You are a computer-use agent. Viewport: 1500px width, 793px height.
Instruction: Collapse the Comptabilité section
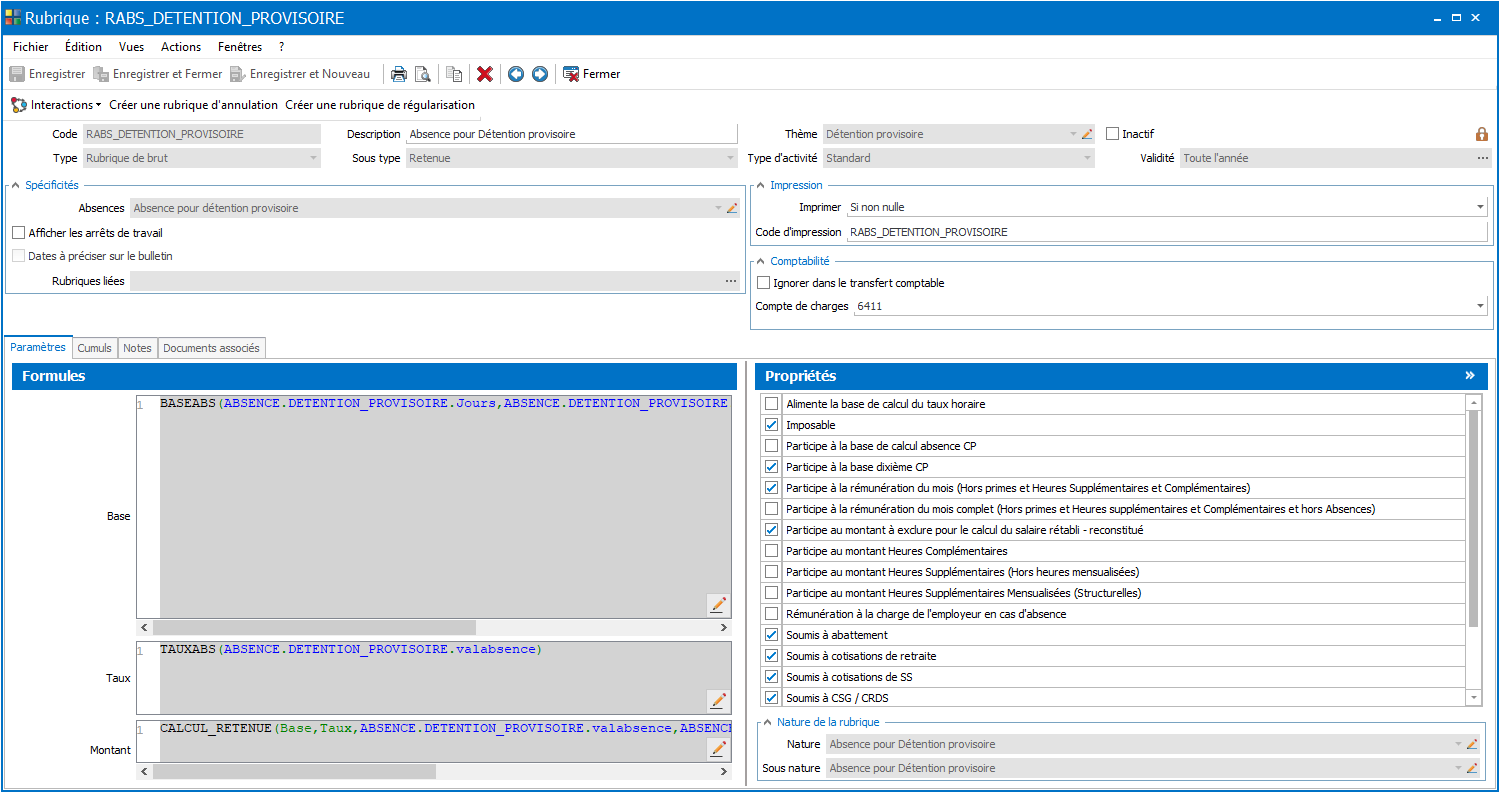pyautogui.click(x=761, y=261)
